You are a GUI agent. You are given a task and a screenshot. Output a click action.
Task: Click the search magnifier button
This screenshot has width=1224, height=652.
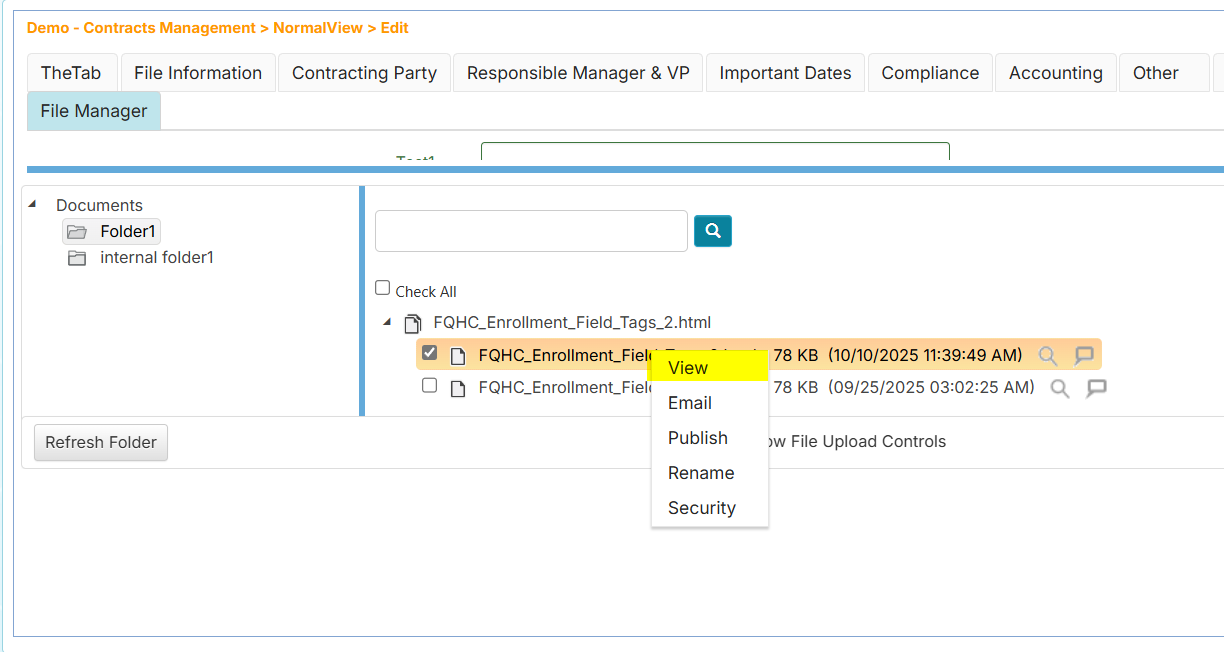713,231
